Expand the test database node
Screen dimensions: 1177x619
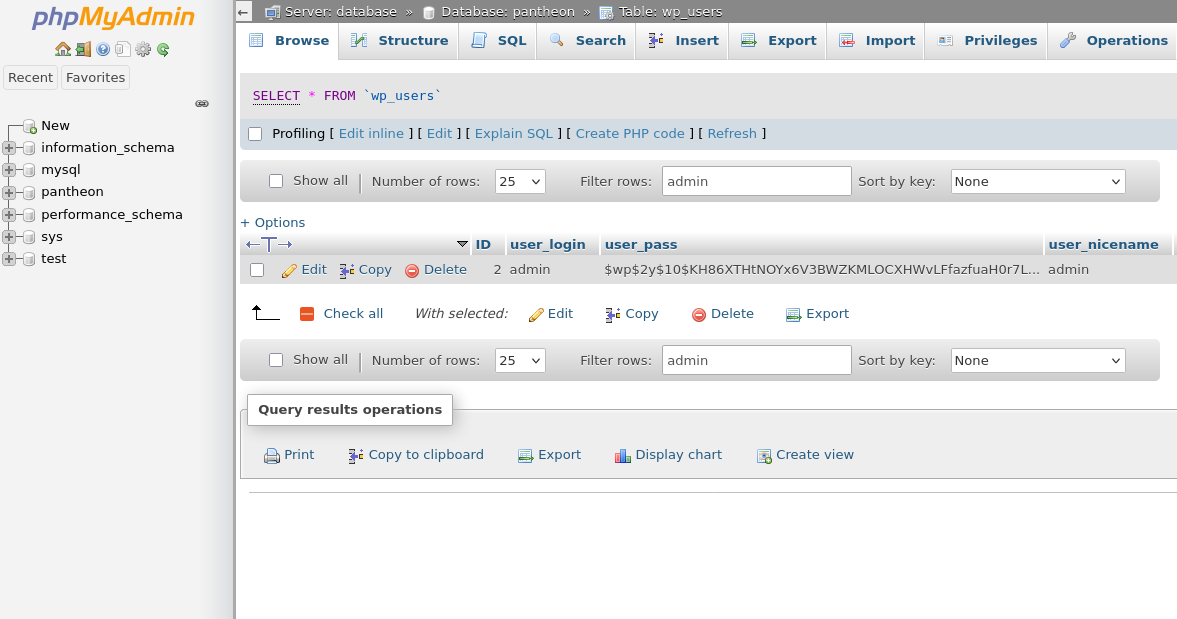click(x=9, y=260)
